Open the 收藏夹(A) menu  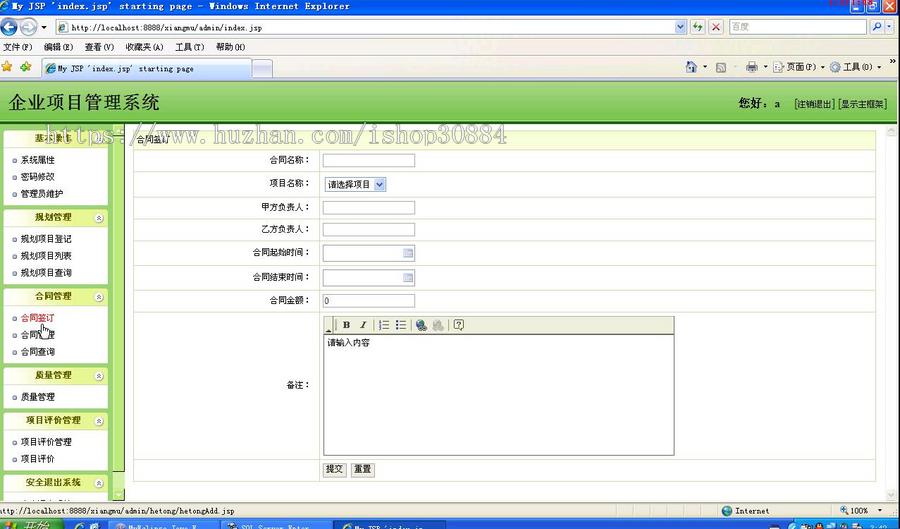tap(145, 47)
